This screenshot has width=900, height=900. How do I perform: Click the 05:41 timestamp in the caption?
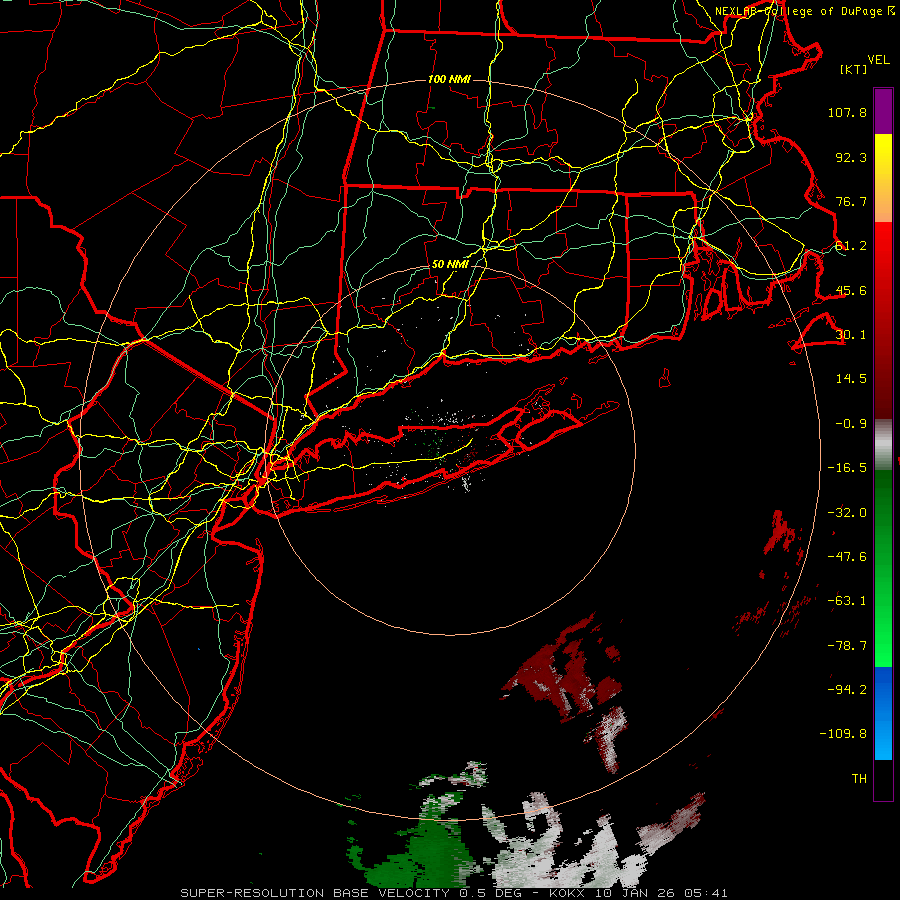(707, 893)
